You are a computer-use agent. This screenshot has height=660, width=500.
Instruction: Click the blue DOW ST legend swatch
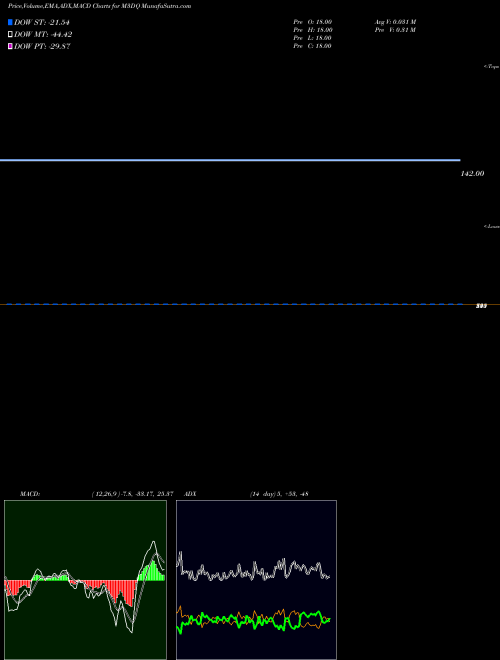[x=10, y=22]
